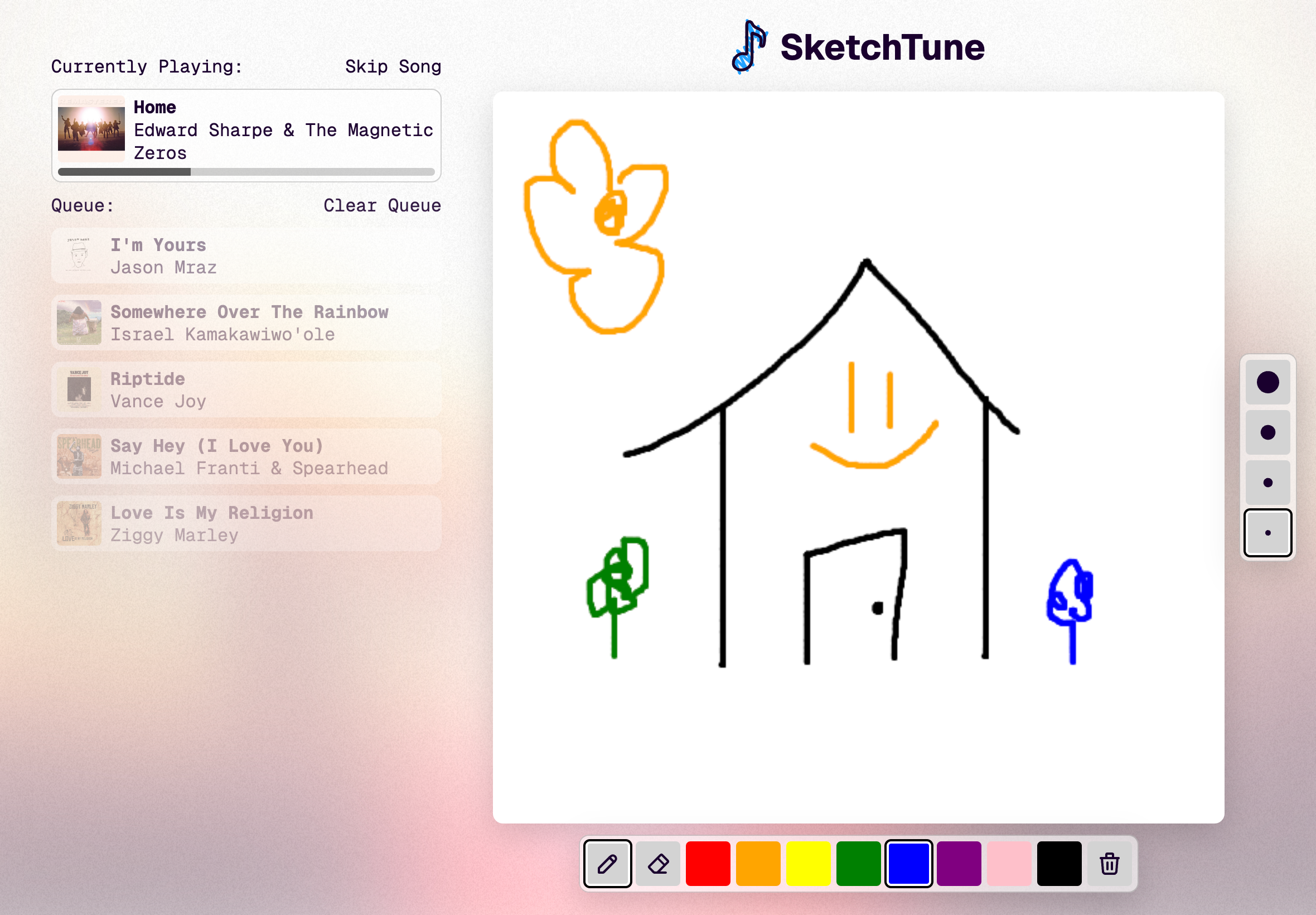Choose the second-largest brush size
The height and width of the screenshot is (915, 1316).
point(1267,432)
